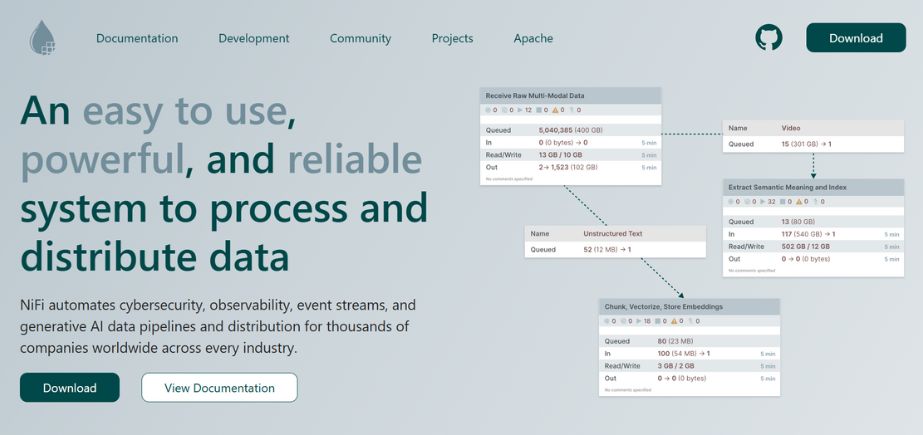923x435 pixels.
Task: Click Video queued value '15 (301 GB) → 1'
Action: [x=806, y=144]
